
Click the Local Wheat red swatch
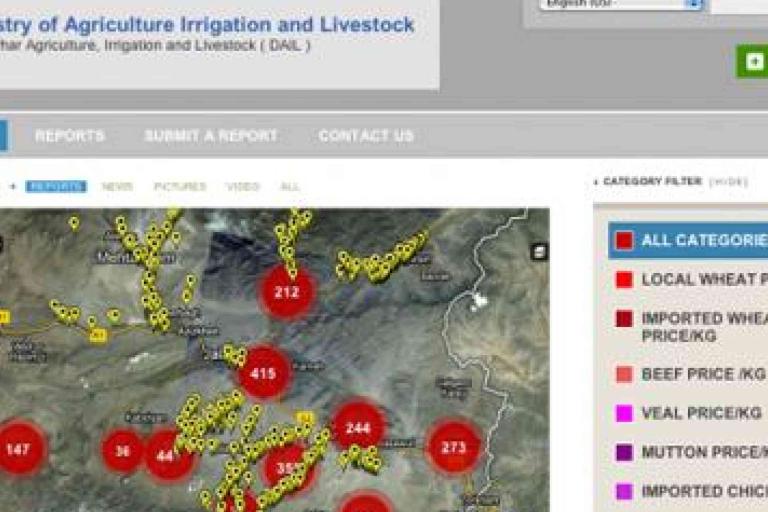[624, 280]
